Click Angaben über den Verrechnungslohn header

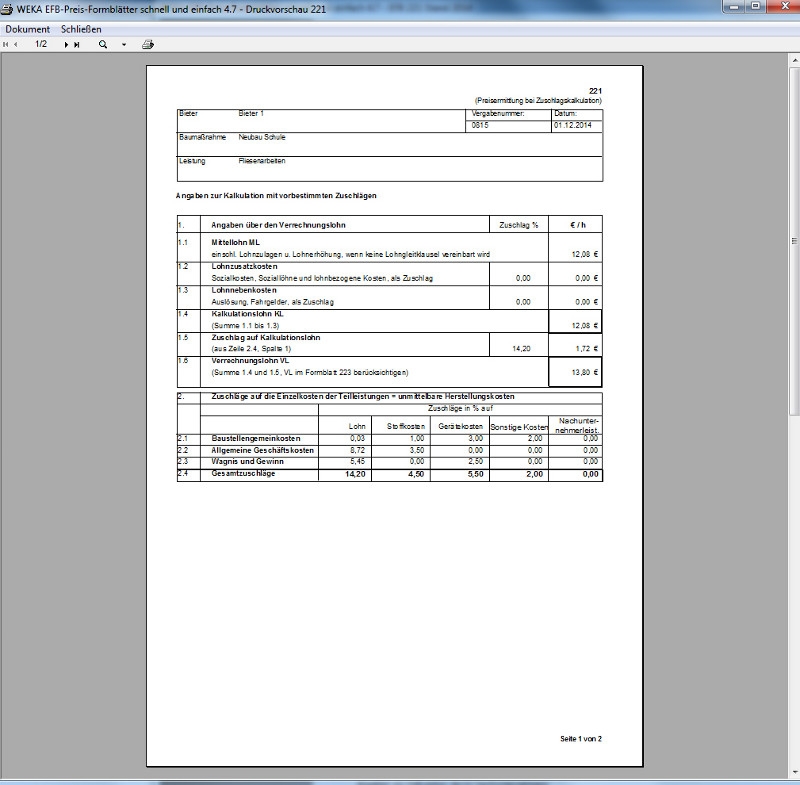(x=278, y=224)
